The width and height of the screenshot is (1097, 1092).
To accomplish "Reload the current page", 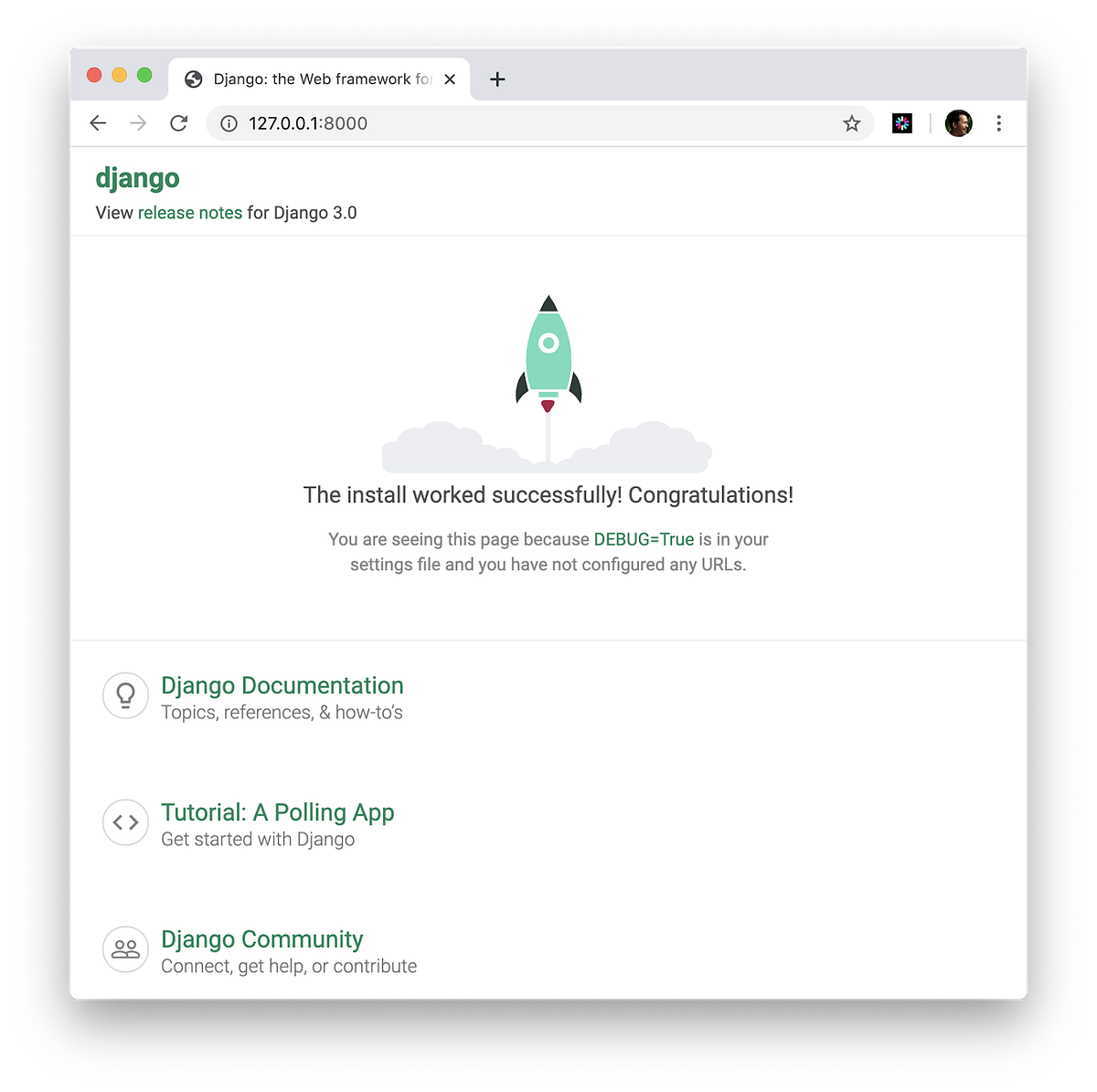I will point(178,122).
